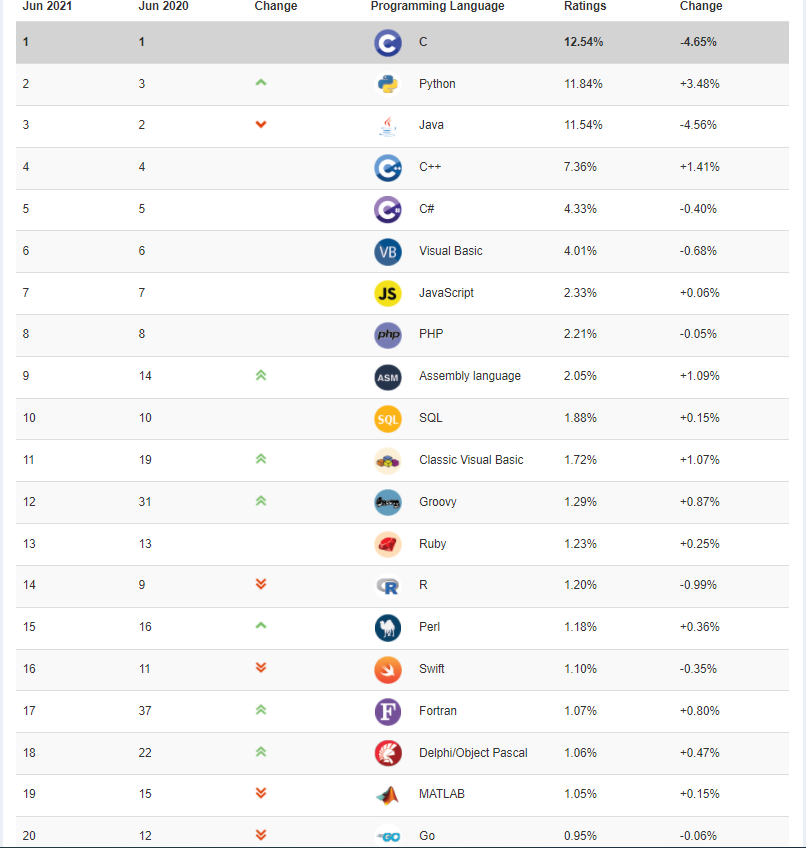Click the green up arrow in Python row
This screenshot has width=806, height=848.
[261, 83]
